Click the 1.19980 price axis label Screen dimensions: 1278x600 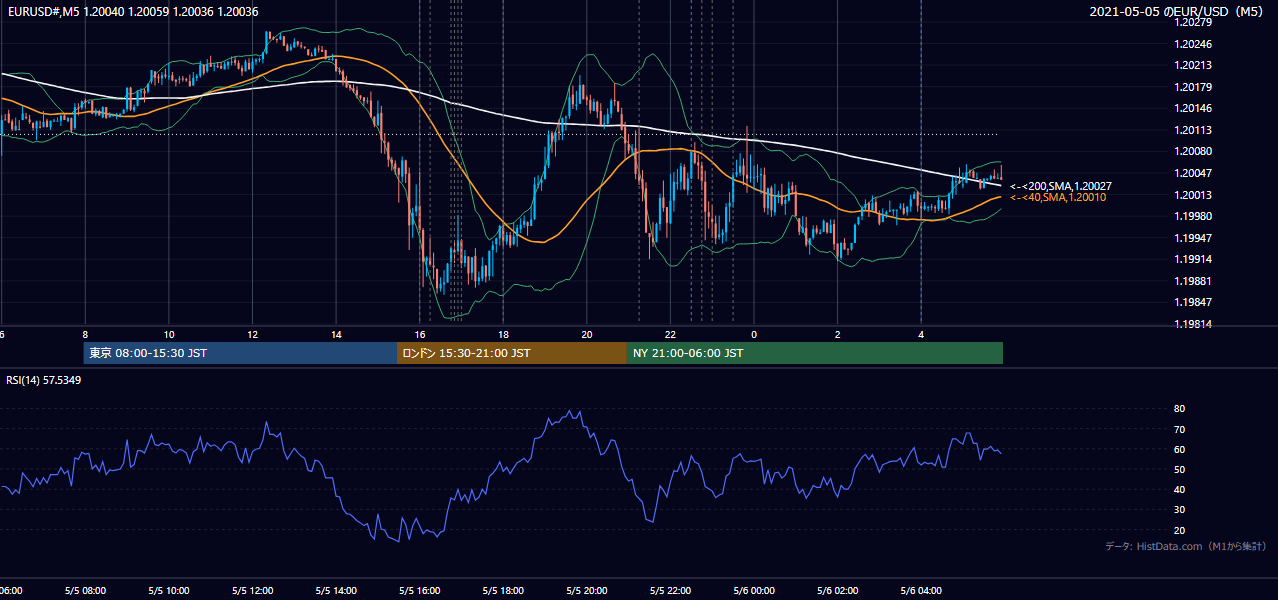pos(1193,216)
